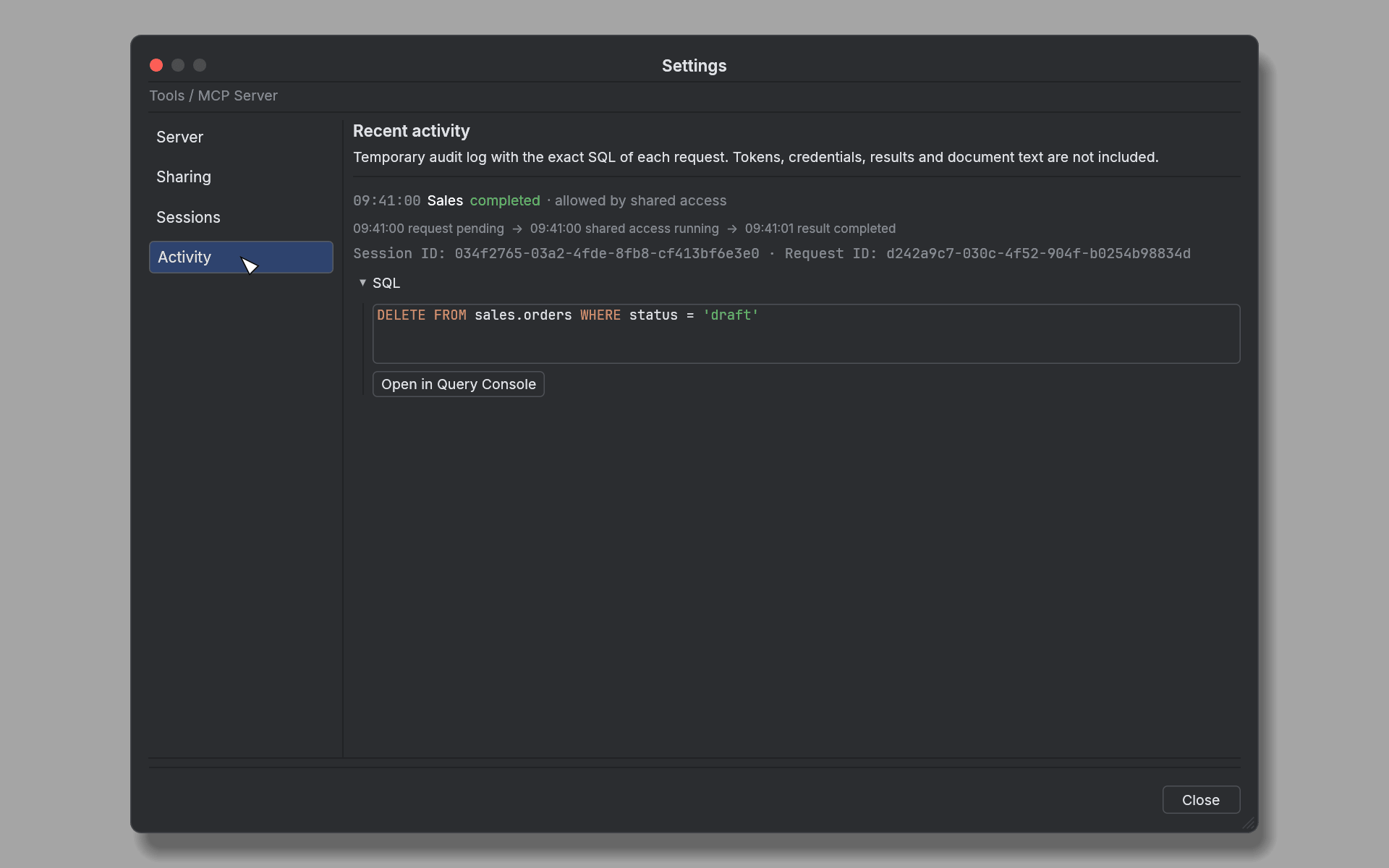
Task: Open the Server settings section
Action: point(241,137)
